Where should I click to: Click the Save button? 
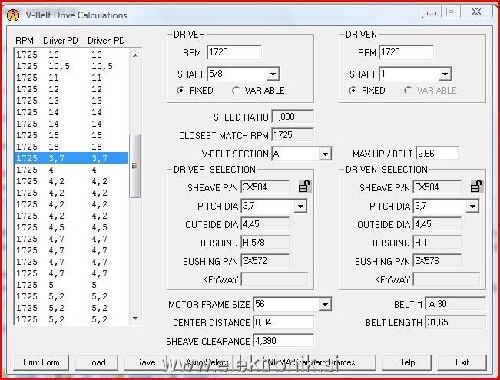click(146, 362)
